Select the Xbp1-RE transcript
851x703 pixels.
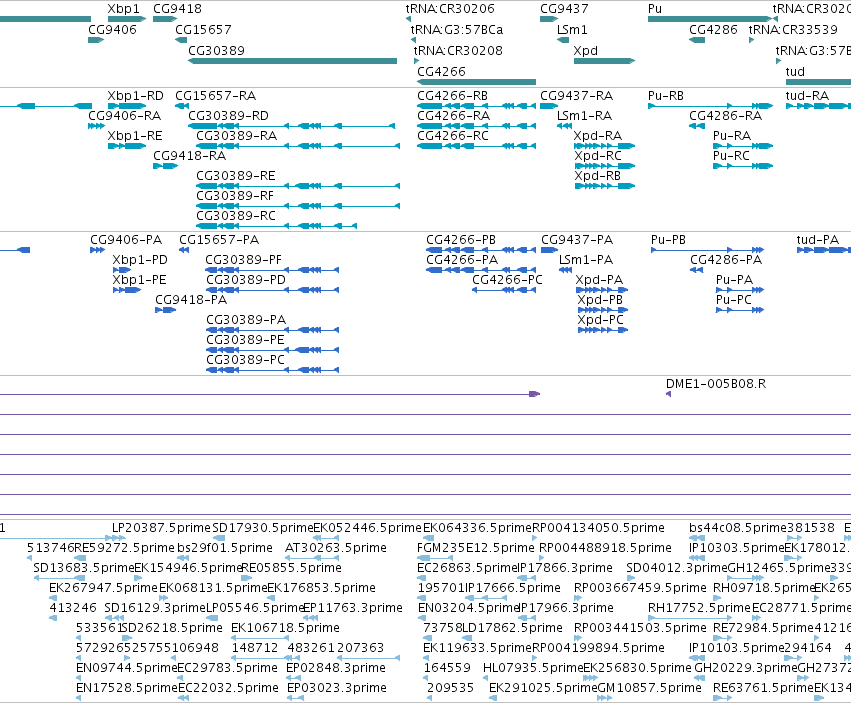point(127,146)
